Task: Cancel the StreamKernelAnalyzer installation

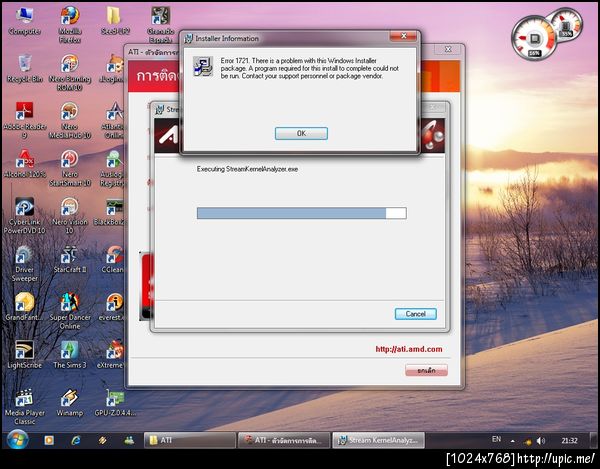Action: tap(416, 314)
